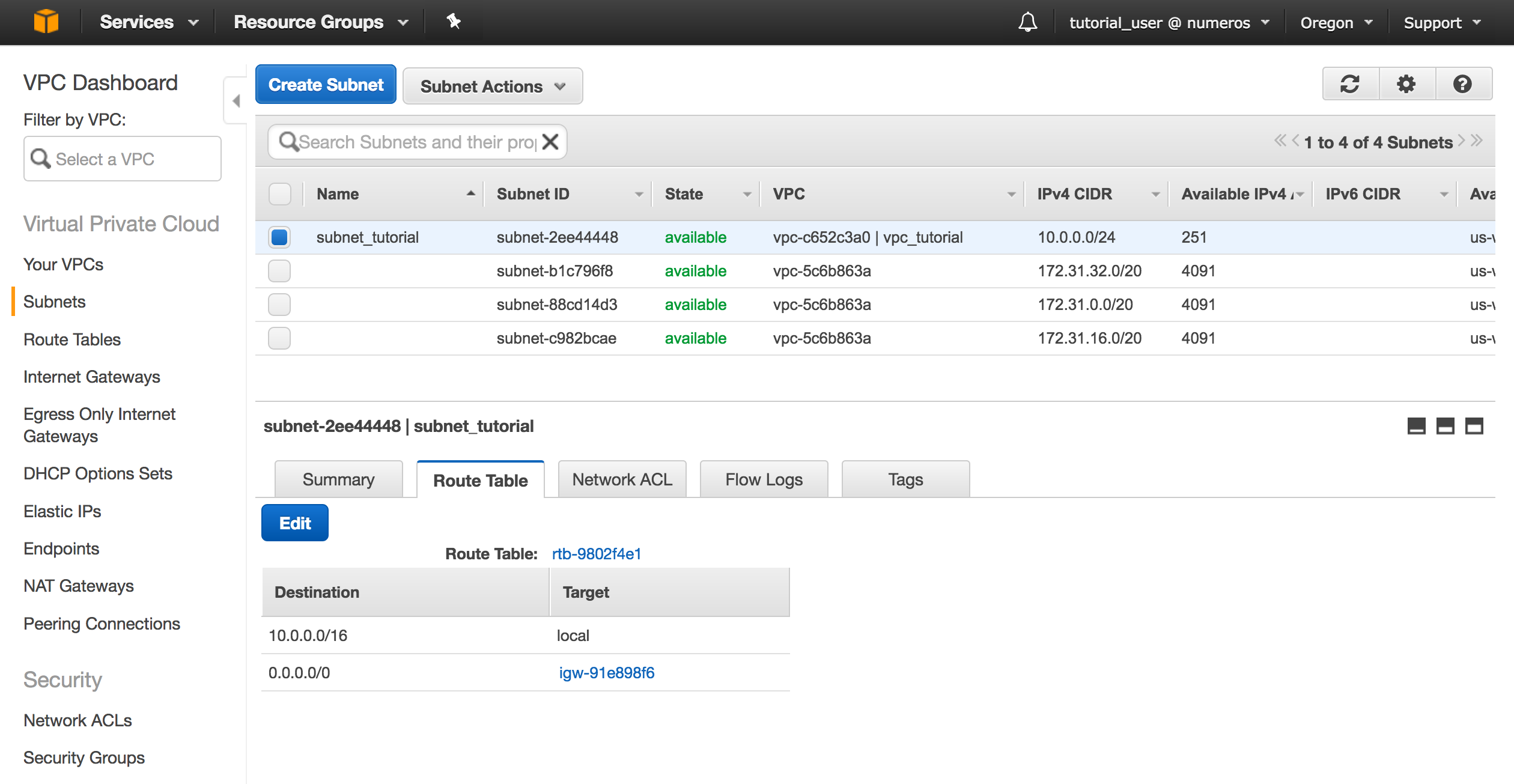Switch to the Flow Logs tab
1514x784 pixels.
coord(764,479)
